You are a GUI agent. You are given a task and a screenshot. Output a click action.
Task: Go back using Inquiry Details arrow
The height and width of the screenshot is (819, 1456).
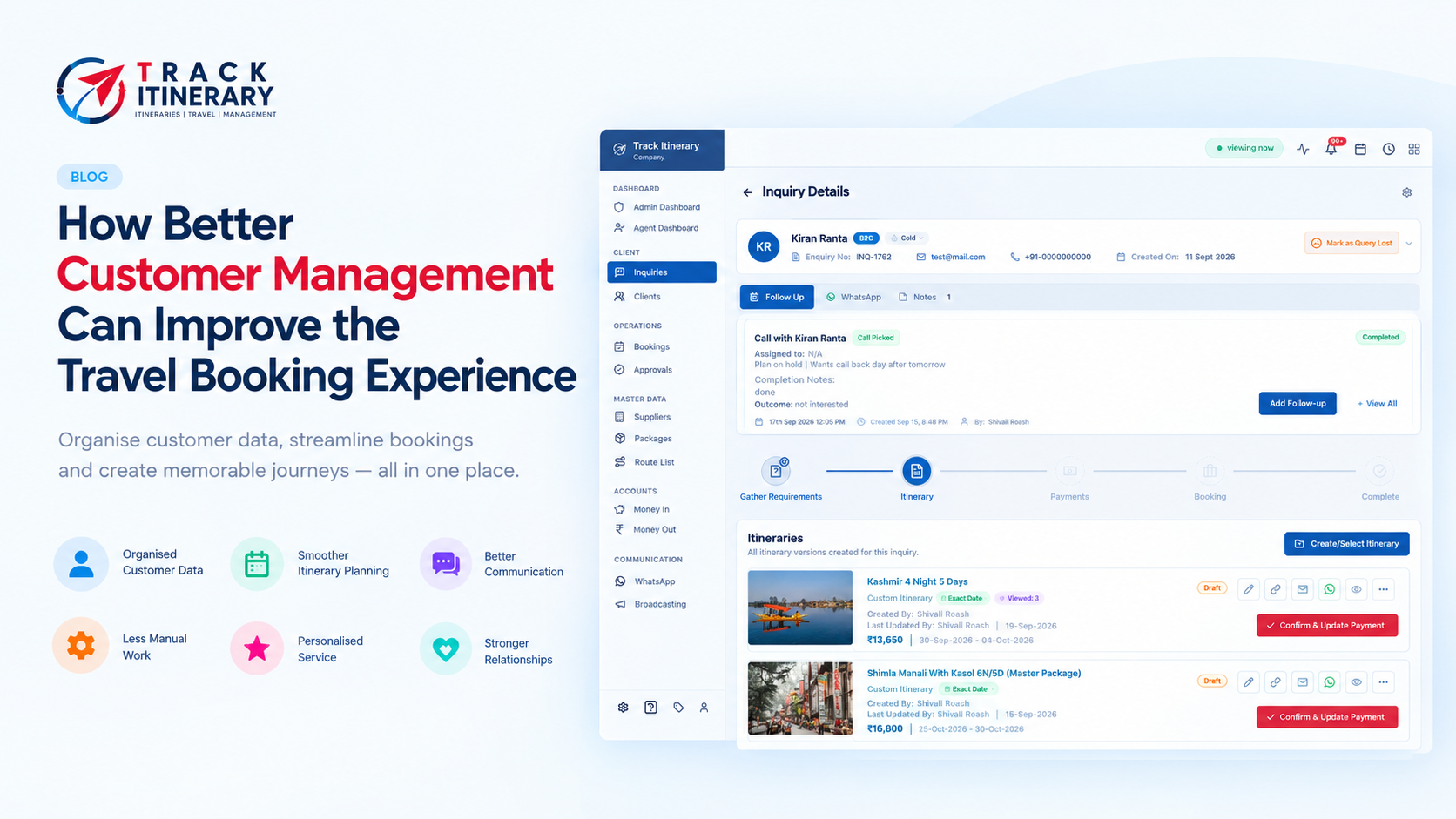point(747,192)
